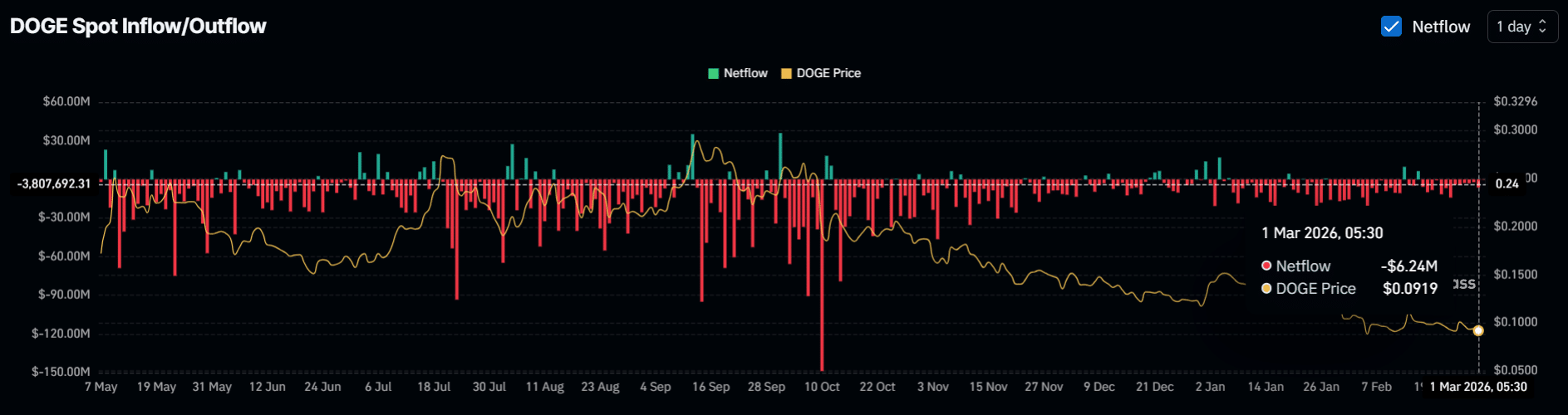This screenshot has height=415, width=1568.
Task: Click the red Netflow dot in tooltip
Action: (1266, 266)
